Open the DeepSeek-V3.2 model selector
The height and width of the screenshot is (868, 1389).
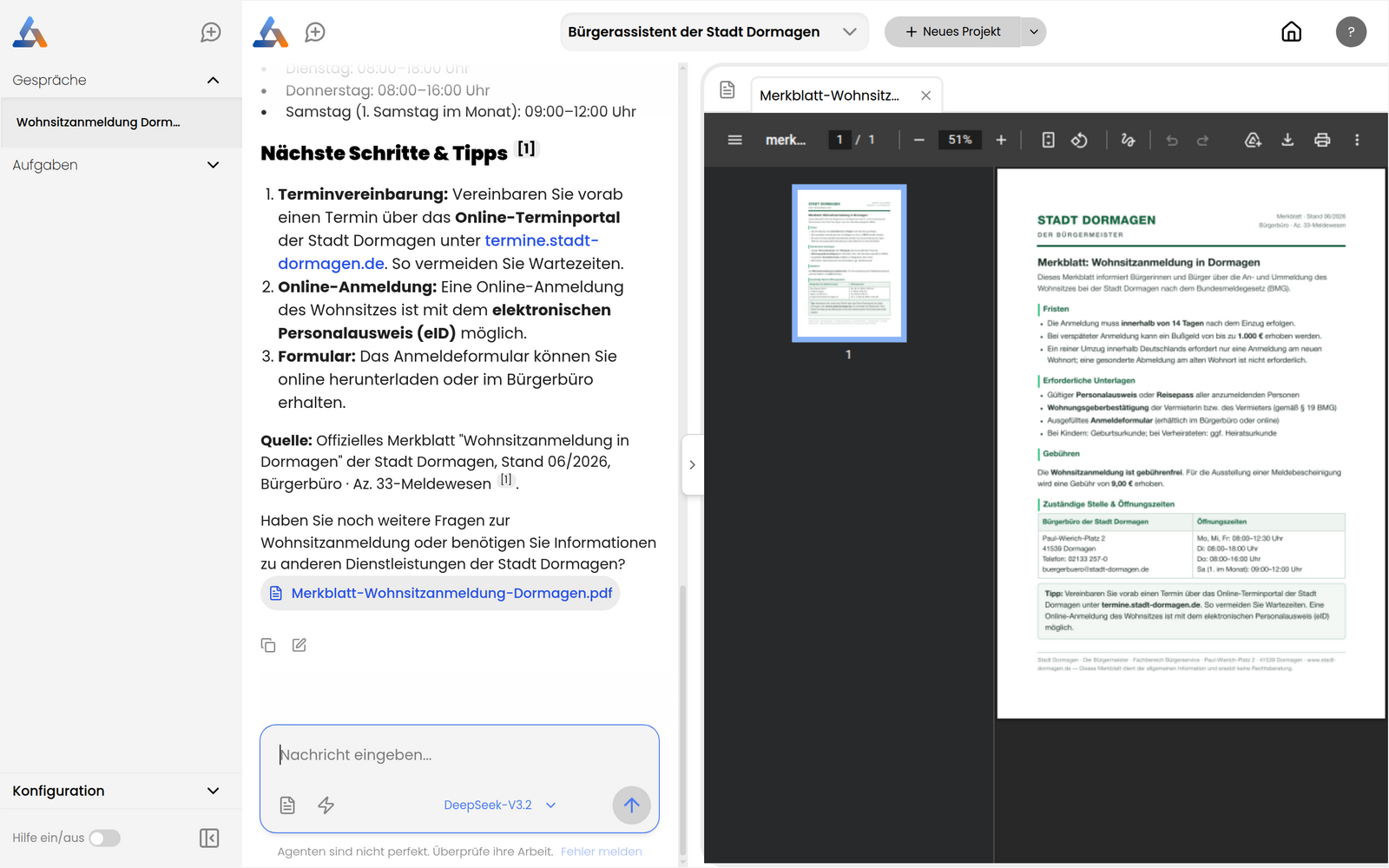click(499, 806)
